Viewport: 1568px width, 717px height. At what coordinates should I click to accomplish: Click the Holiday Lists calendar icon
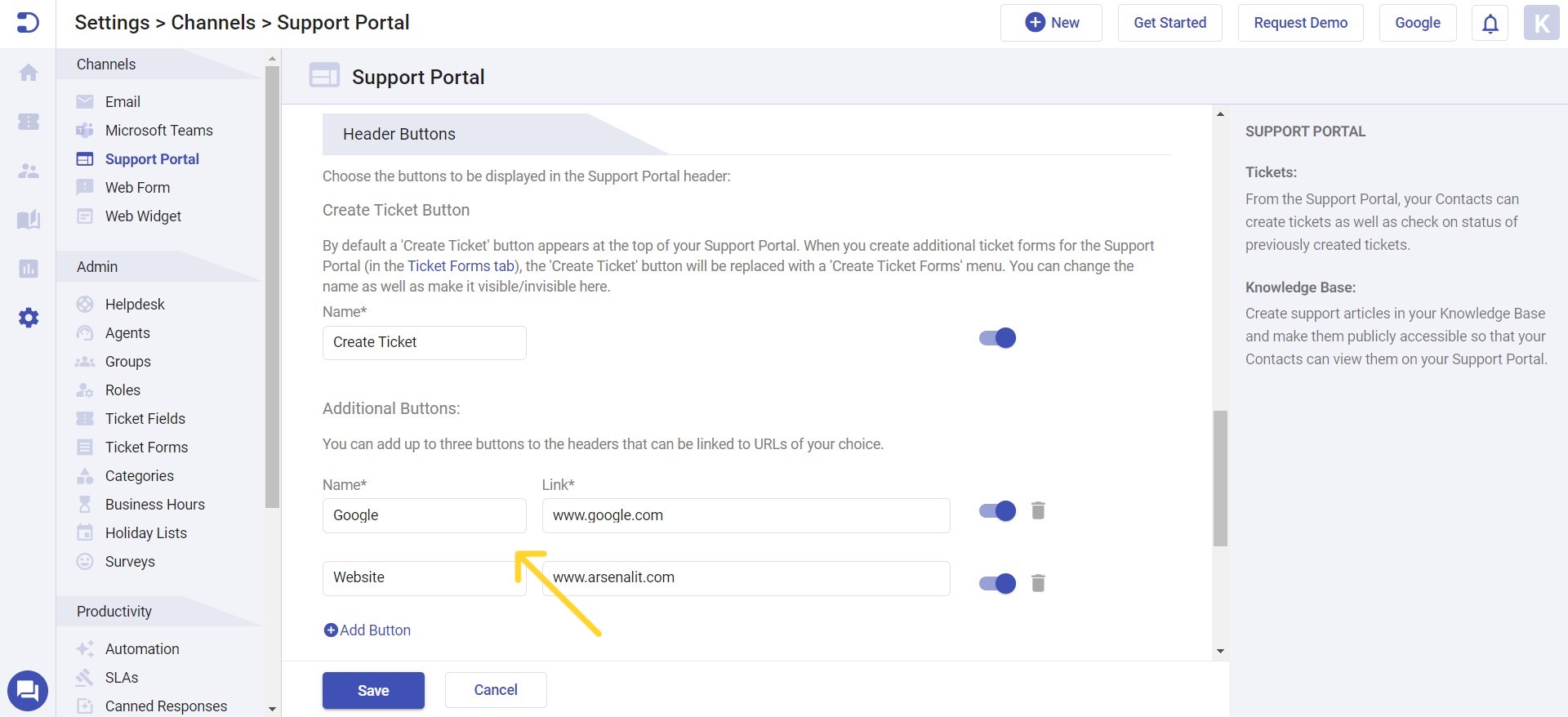coord(85,533)
